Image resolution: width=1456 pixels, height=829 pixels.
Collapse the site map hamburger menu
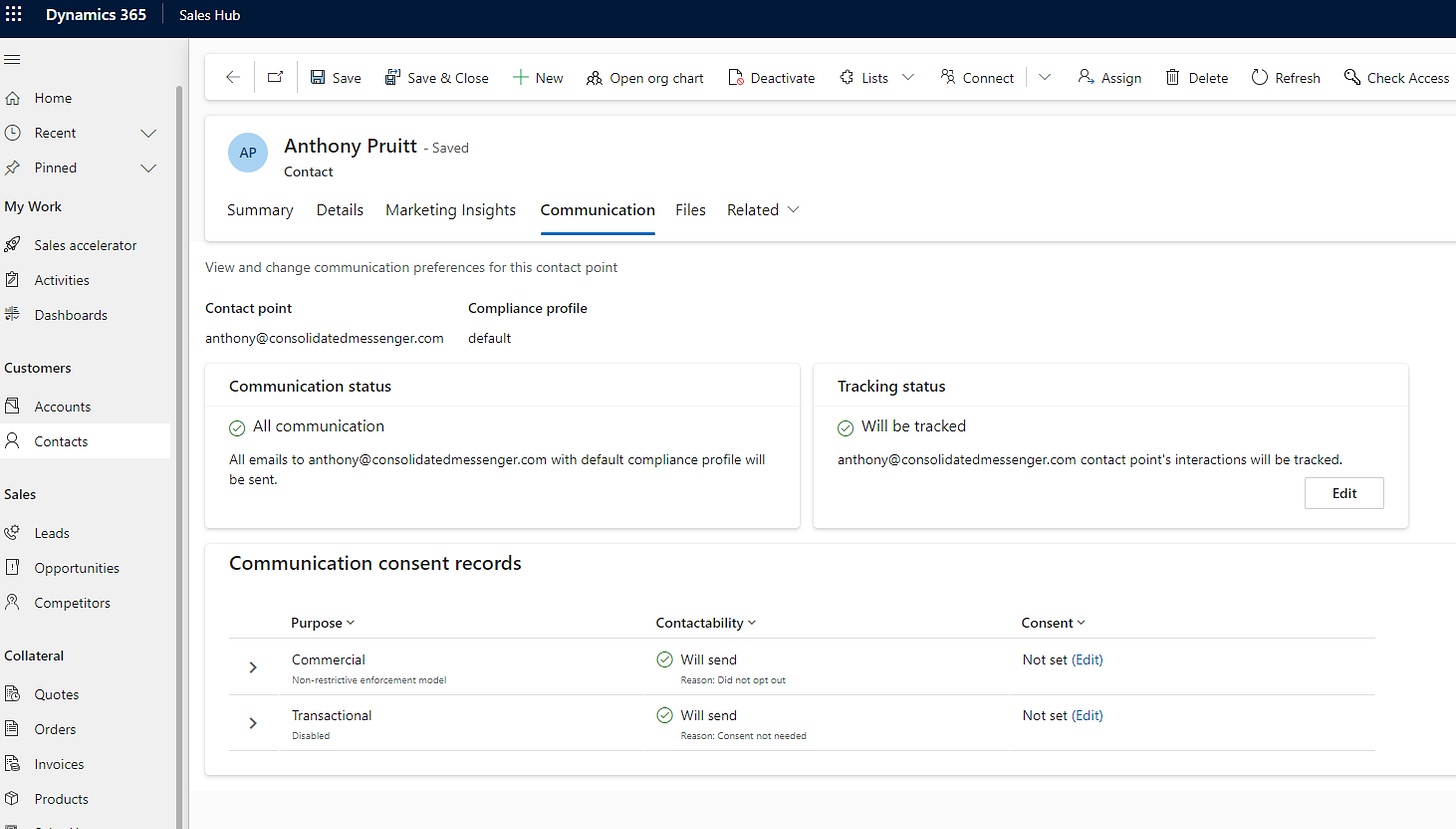coord(12,60)
